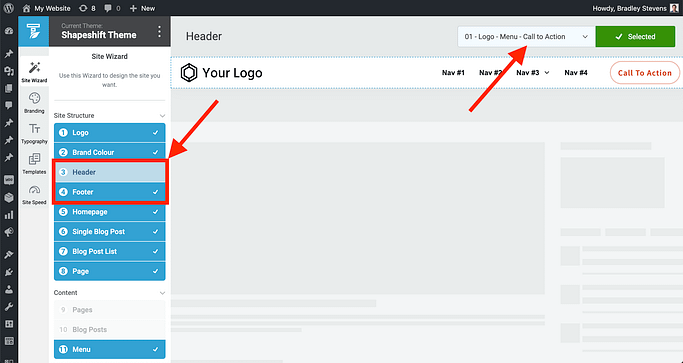Image resolution: width=683 pixels, height=363 pixels.
Task: Click the Call To Action button
Action: pyautogui.click(x=645, y=73)
